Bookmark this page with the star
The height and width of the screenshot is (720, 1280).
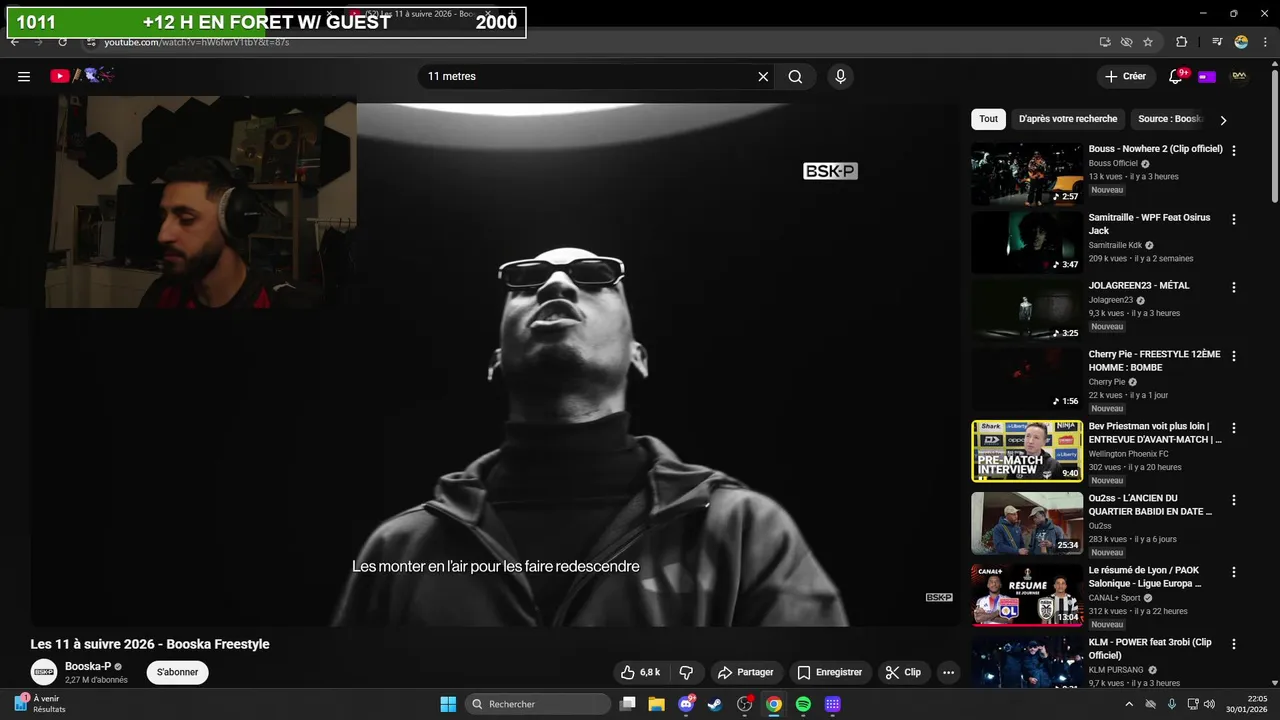click(1148, 42)
